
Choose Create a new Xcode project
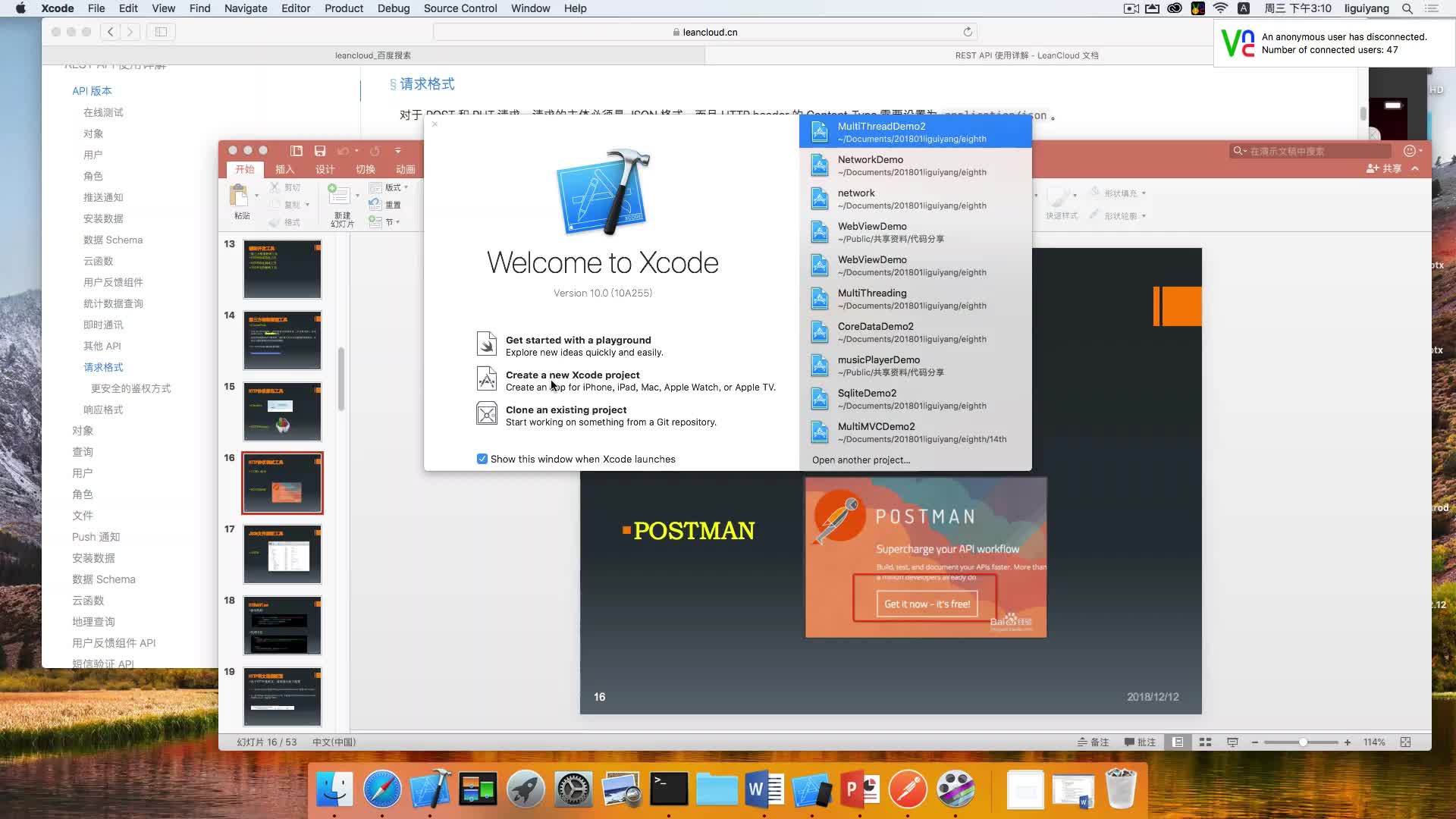pyautogui.click(x=626, y=381)
